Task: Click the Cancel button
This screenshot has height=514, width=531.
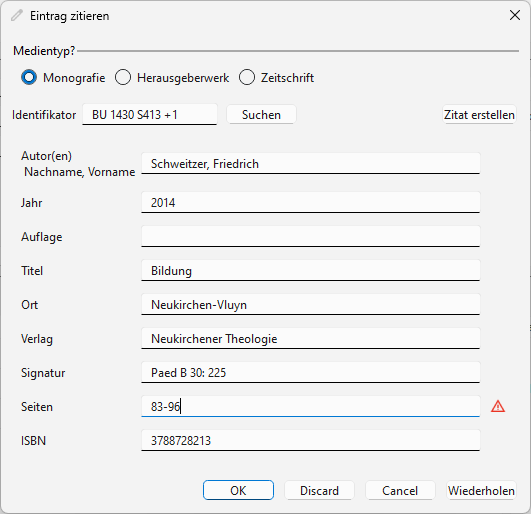Action: tap(400, 490)
